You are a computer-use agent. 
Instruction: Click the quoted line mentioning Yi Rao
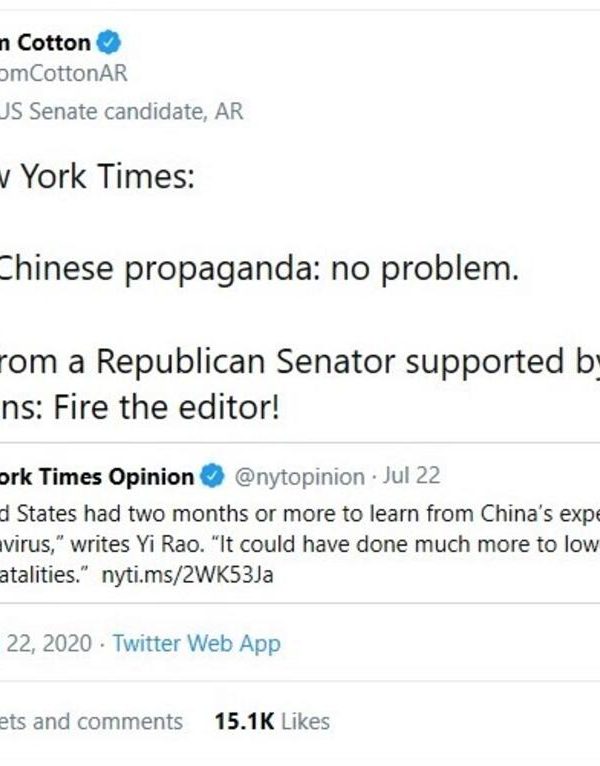click(x=300, y=543)
